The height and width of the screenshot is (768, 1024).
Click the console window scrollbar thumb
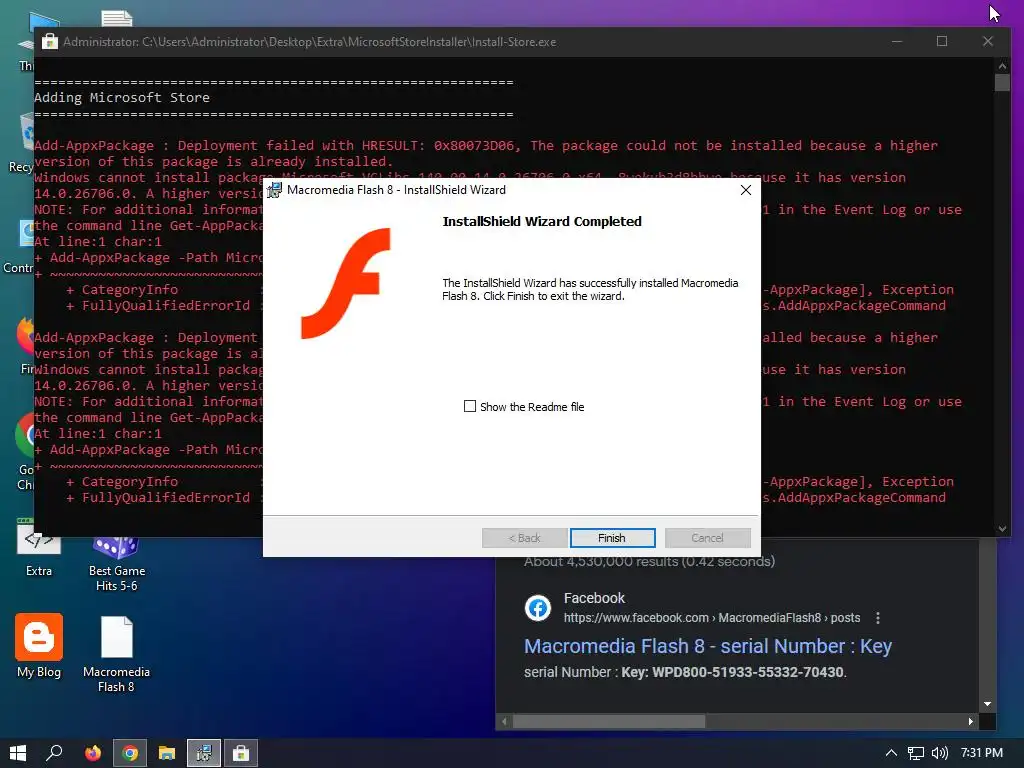1002,82
